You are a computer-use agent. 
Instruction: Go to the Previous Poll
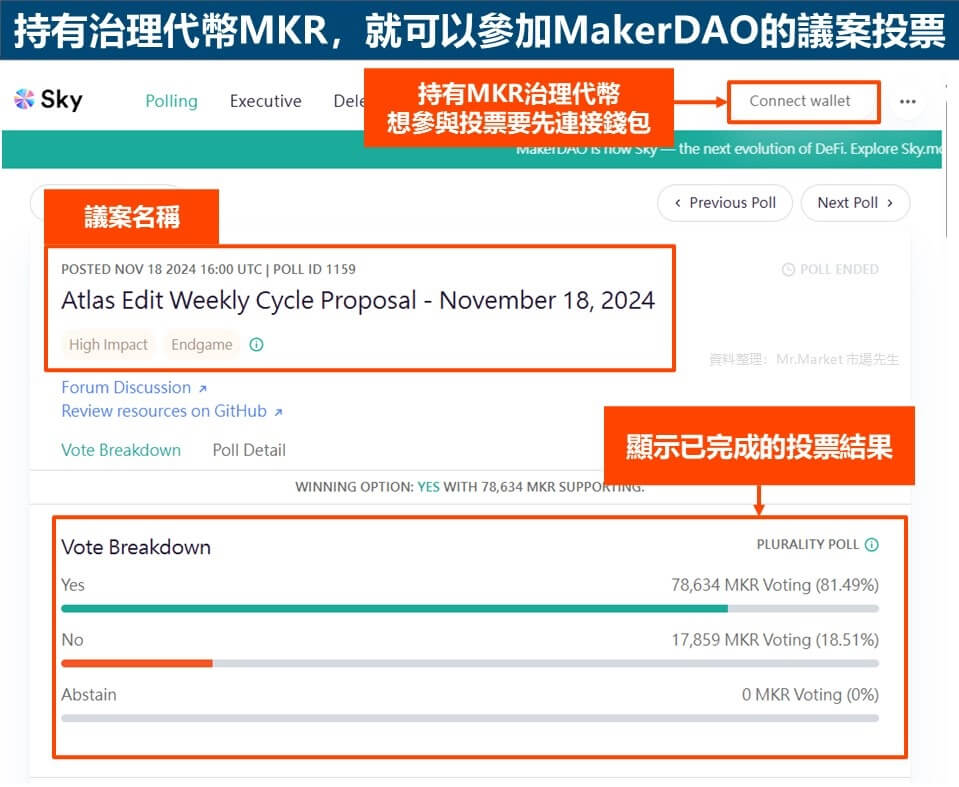(725, 203)
